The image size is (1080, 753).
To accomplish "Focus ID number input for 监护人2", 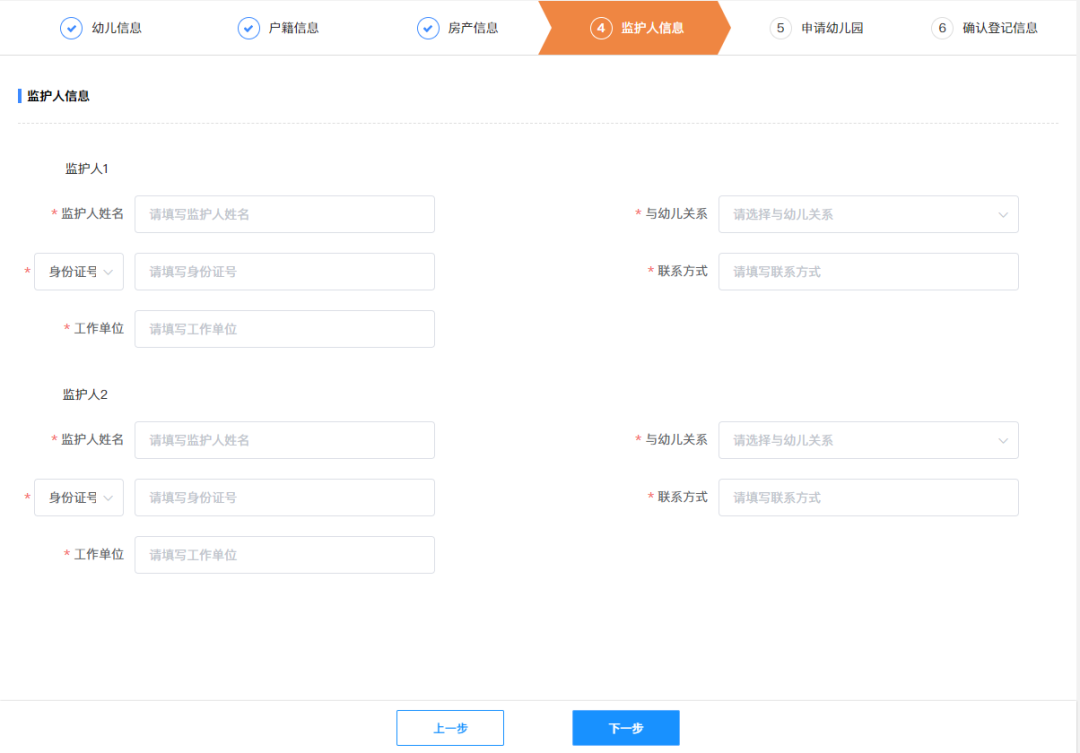I will 284,498.
